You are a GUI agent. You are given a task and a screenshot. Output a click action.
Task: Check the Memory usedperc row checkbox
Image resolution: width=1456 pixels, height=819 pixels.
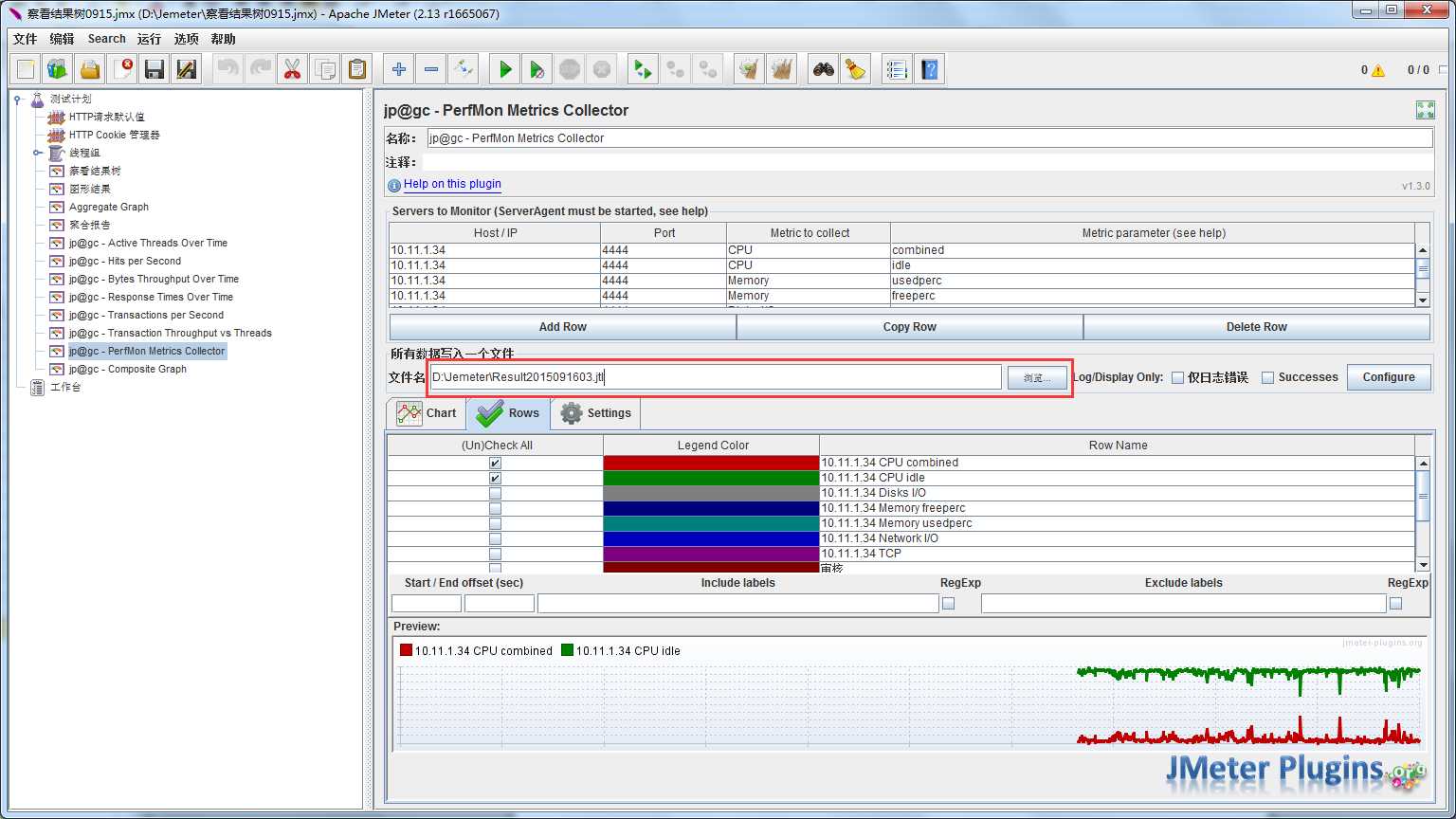pos(495,524)
